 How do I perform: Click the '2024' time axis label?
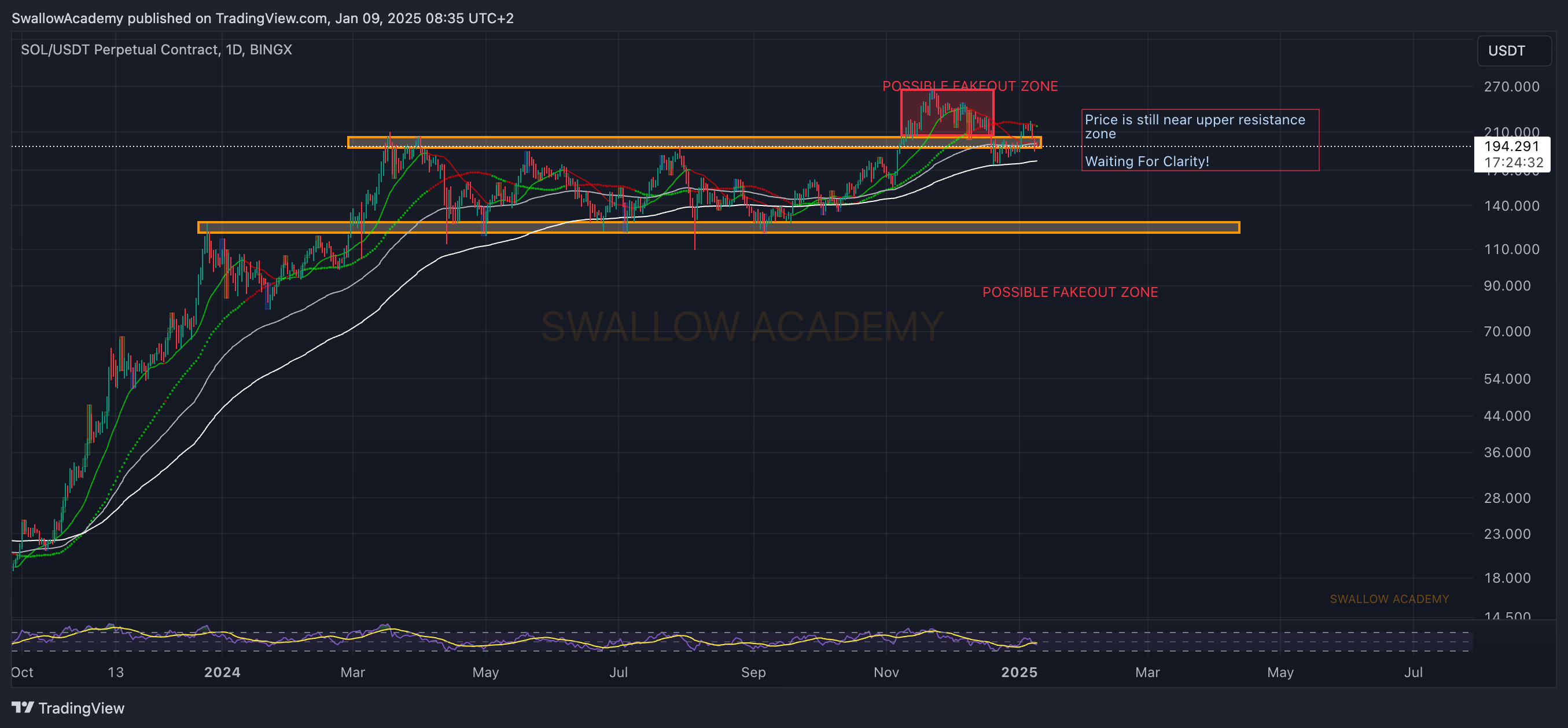click(222, 672)
